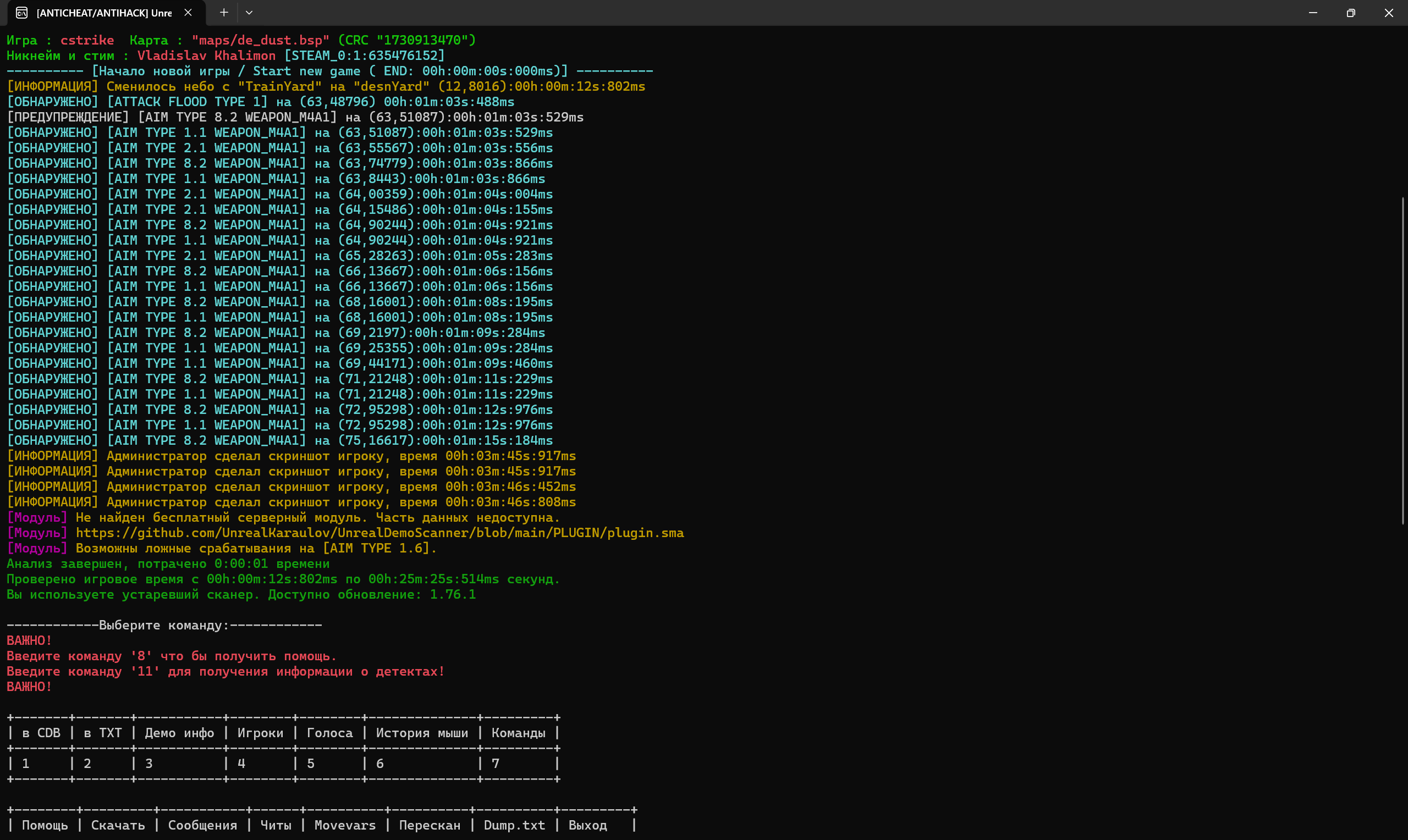Click the command '8' help hint line
Screen dimensions: 1408x840
172,656
